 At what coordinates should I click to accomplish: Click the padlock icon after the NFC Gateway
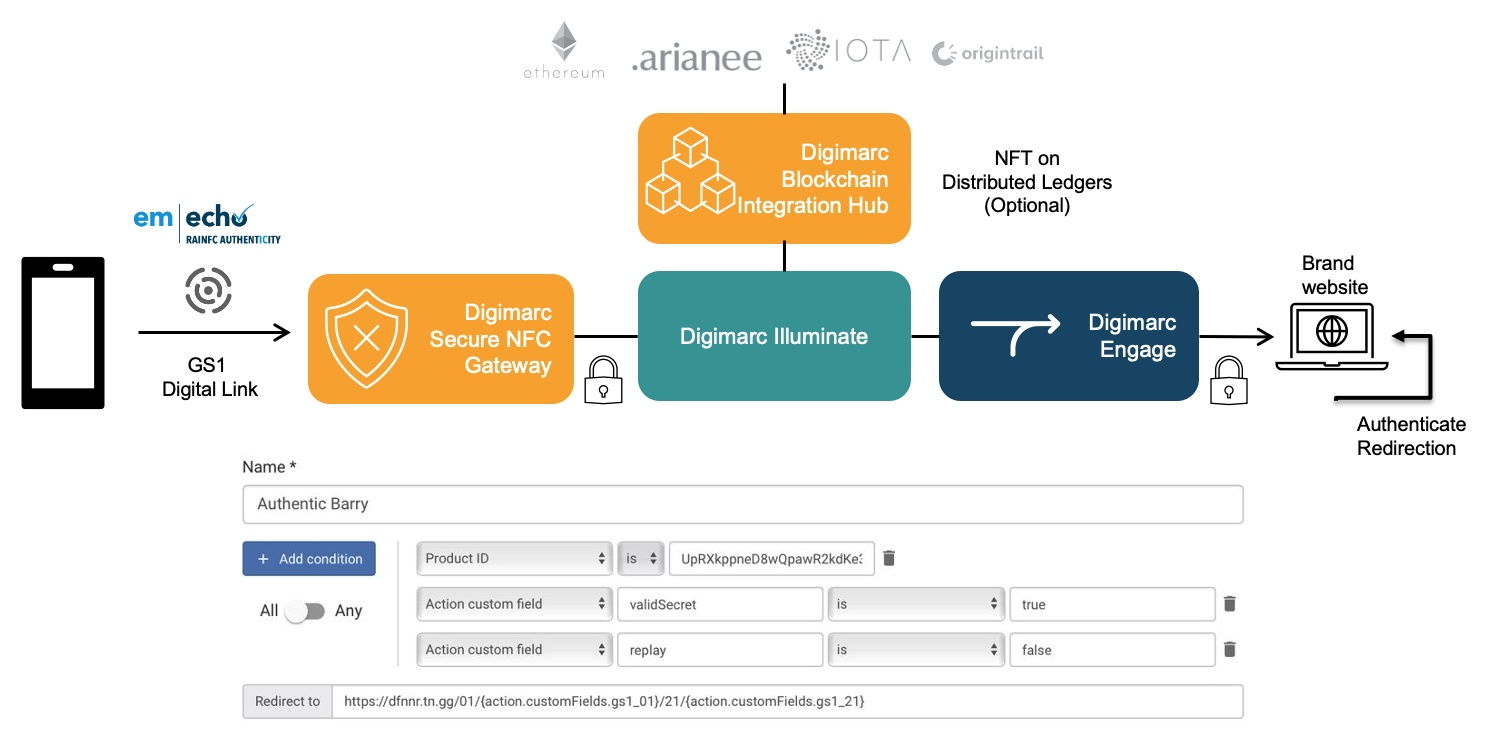(603, 380)
